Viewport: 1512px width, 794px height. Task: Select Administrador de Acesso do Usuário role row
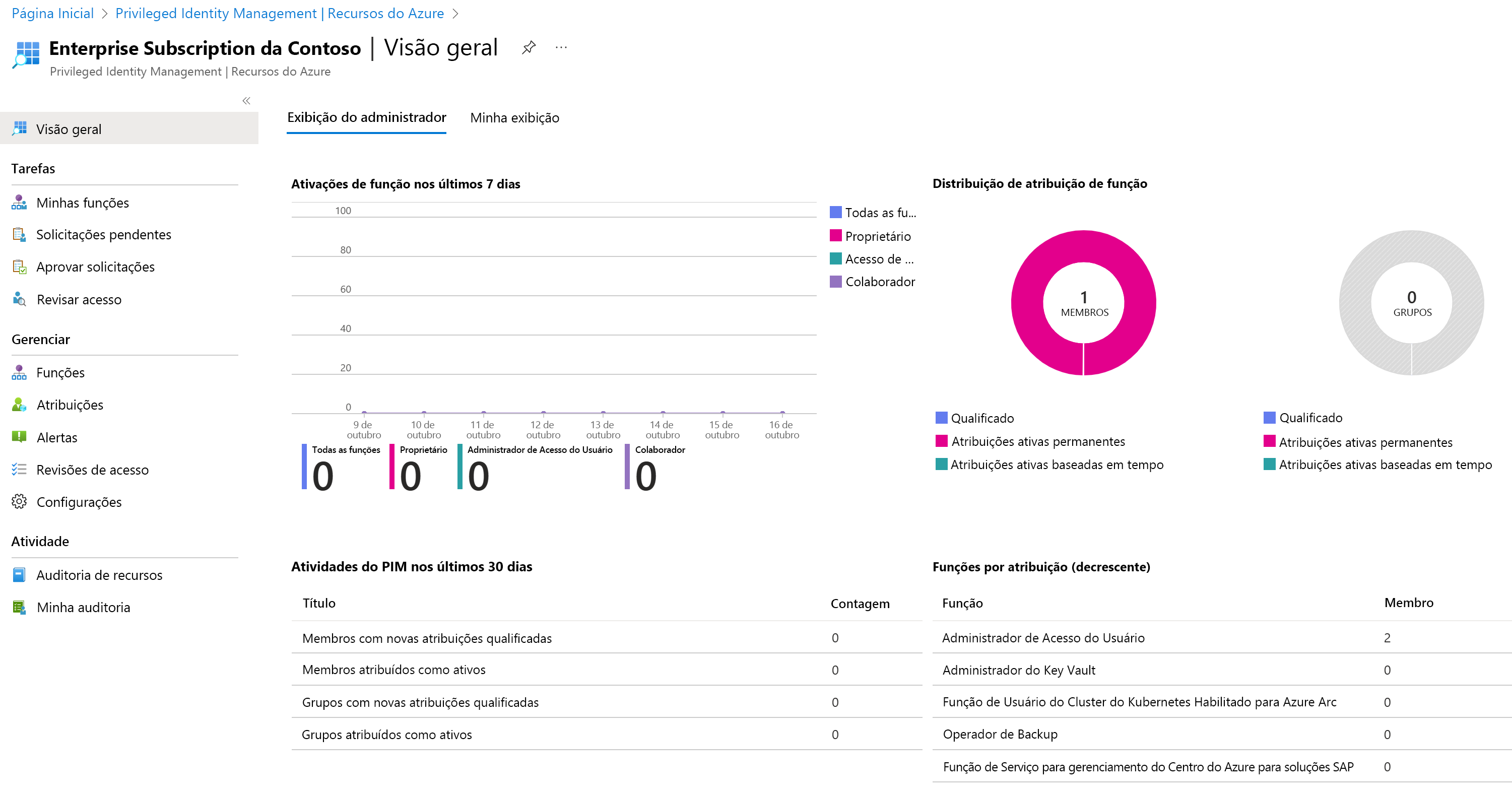[1222, 638]
